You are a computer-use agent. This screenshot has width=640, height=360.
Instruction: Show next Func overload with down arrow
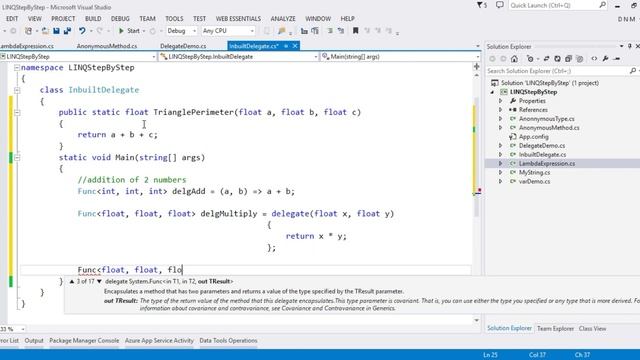coord(99,282)
